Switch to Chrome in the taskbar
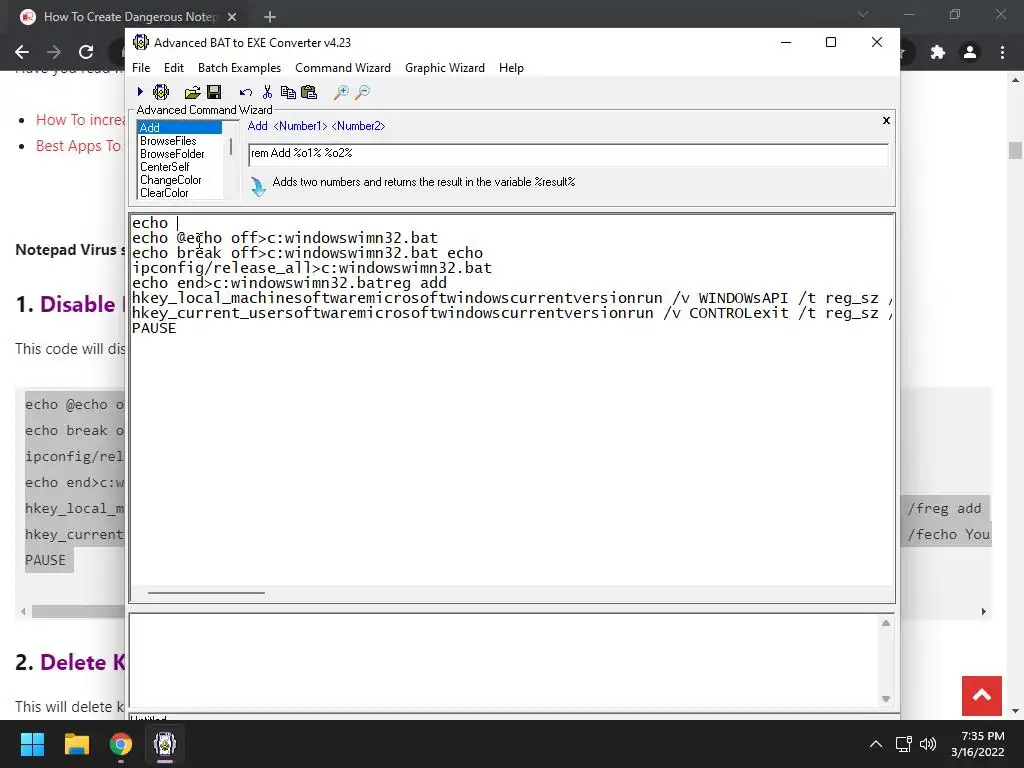 121,744
